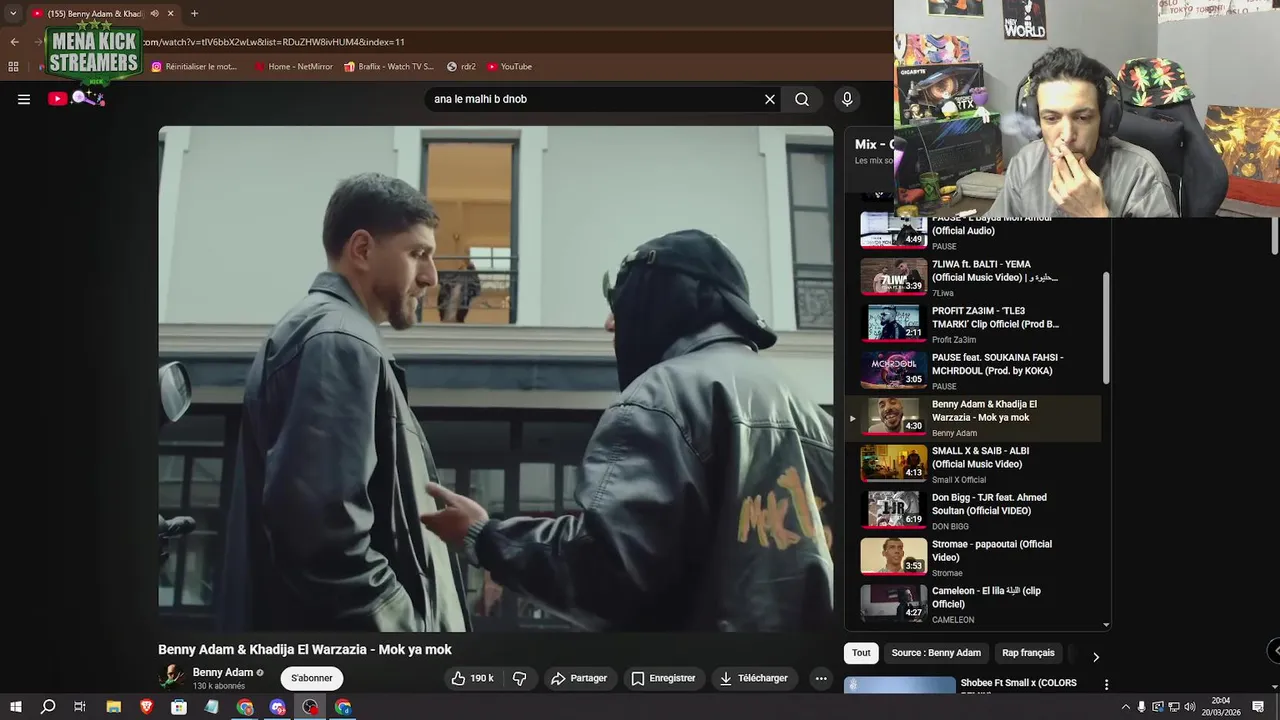Open the three-dot more actions menu
The width and height of the screenshot is (1280, 720).
(x=821, y=678)
